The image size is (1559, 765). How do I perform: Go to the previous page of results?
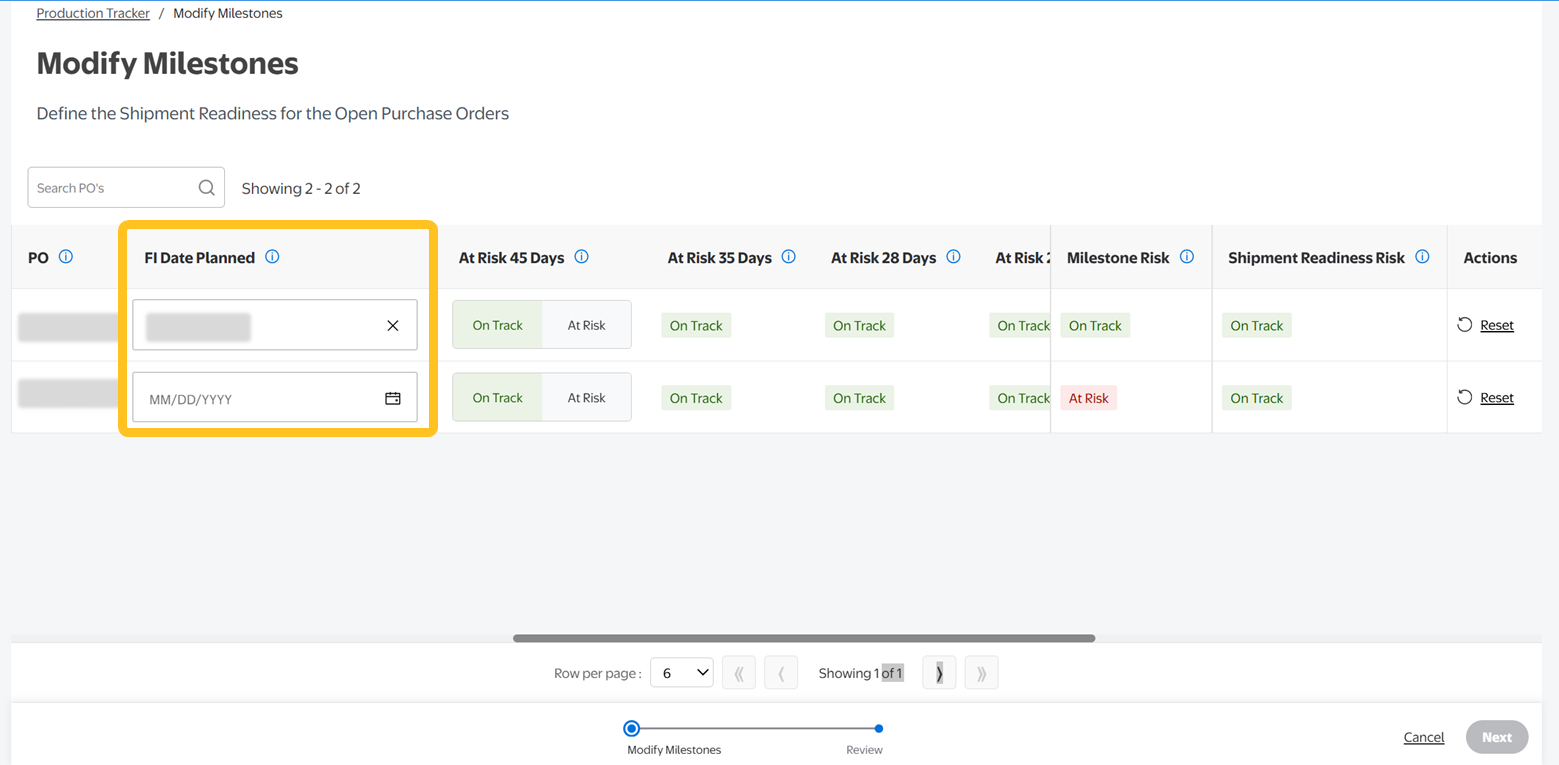click(x=781, y=673)
